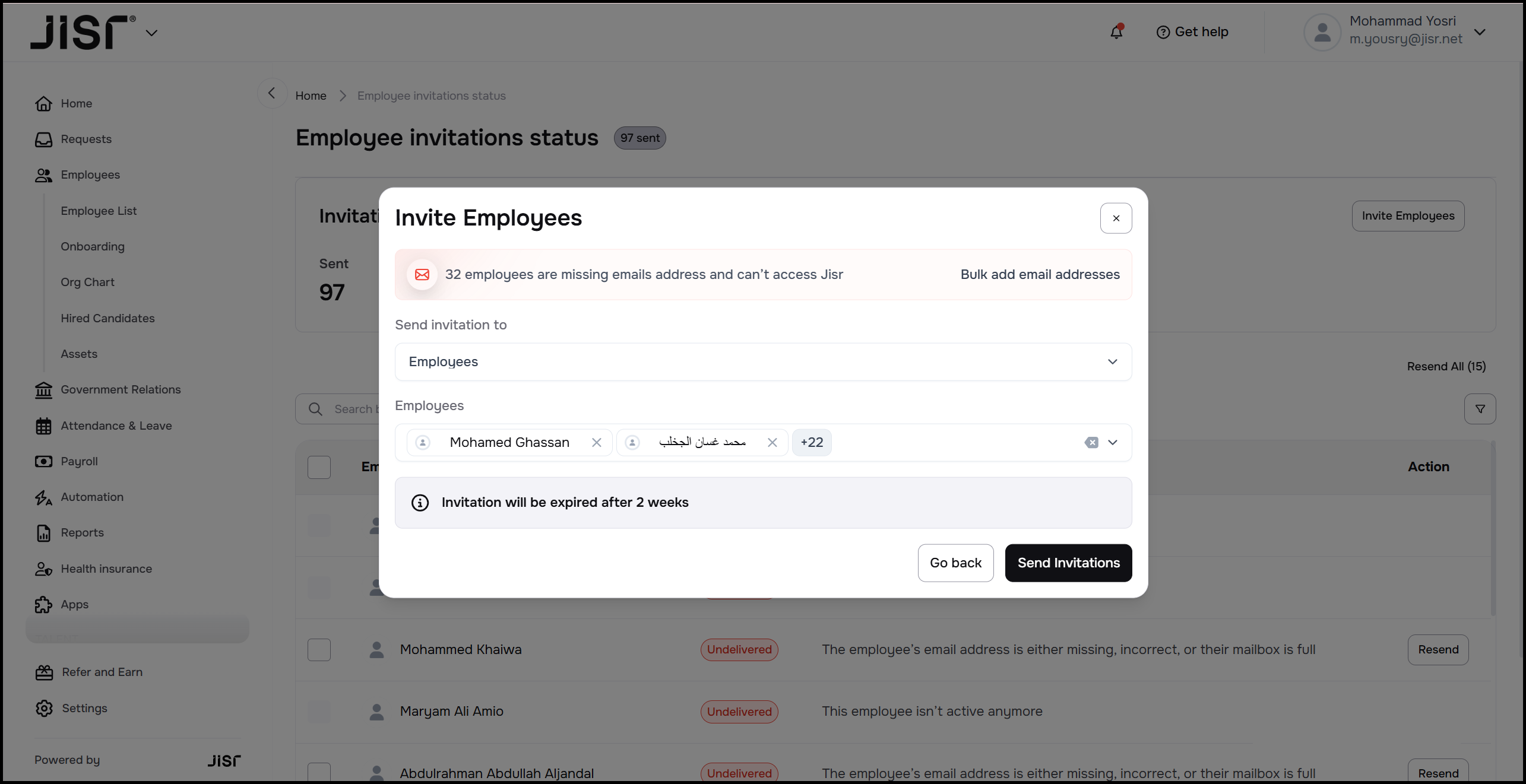Remove the Arabic-named employee chip
Screen dimensions: 1526x784
(772, 443)
